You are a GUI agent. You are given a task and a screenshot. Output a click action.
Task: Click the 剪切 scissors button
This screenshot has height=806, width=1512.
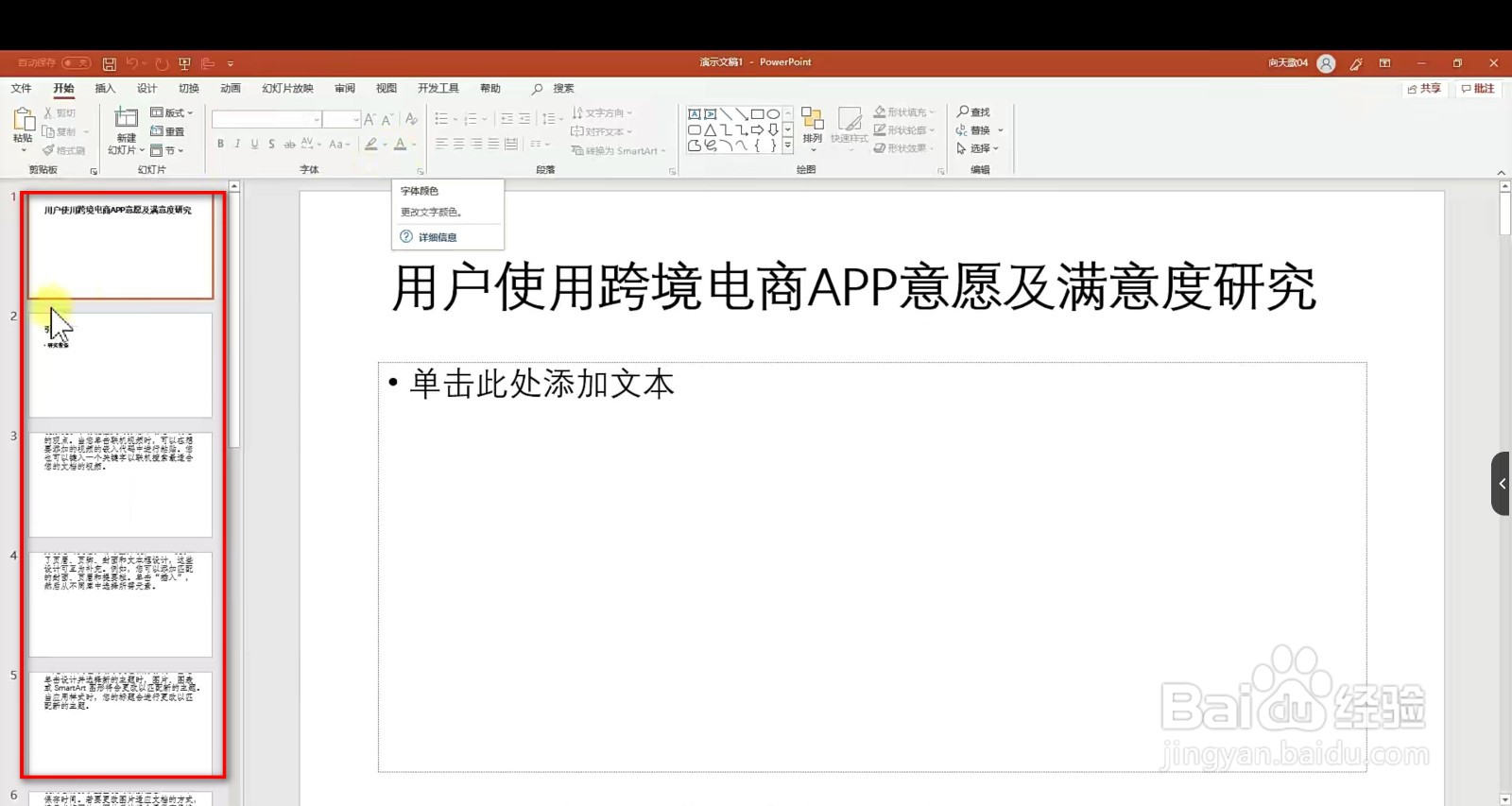pyautogui.click(x=59, y=112)
